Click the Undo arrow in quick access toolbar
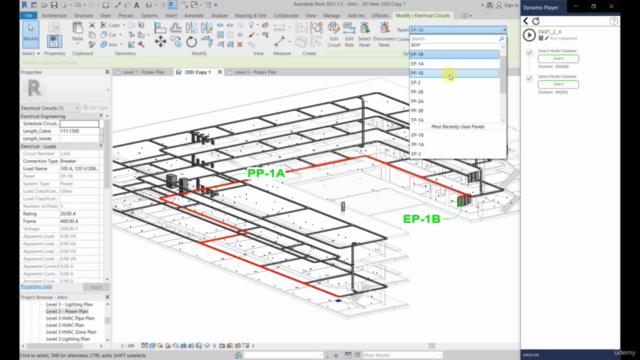The image size is (640, 360). click(x=77, y=5)
